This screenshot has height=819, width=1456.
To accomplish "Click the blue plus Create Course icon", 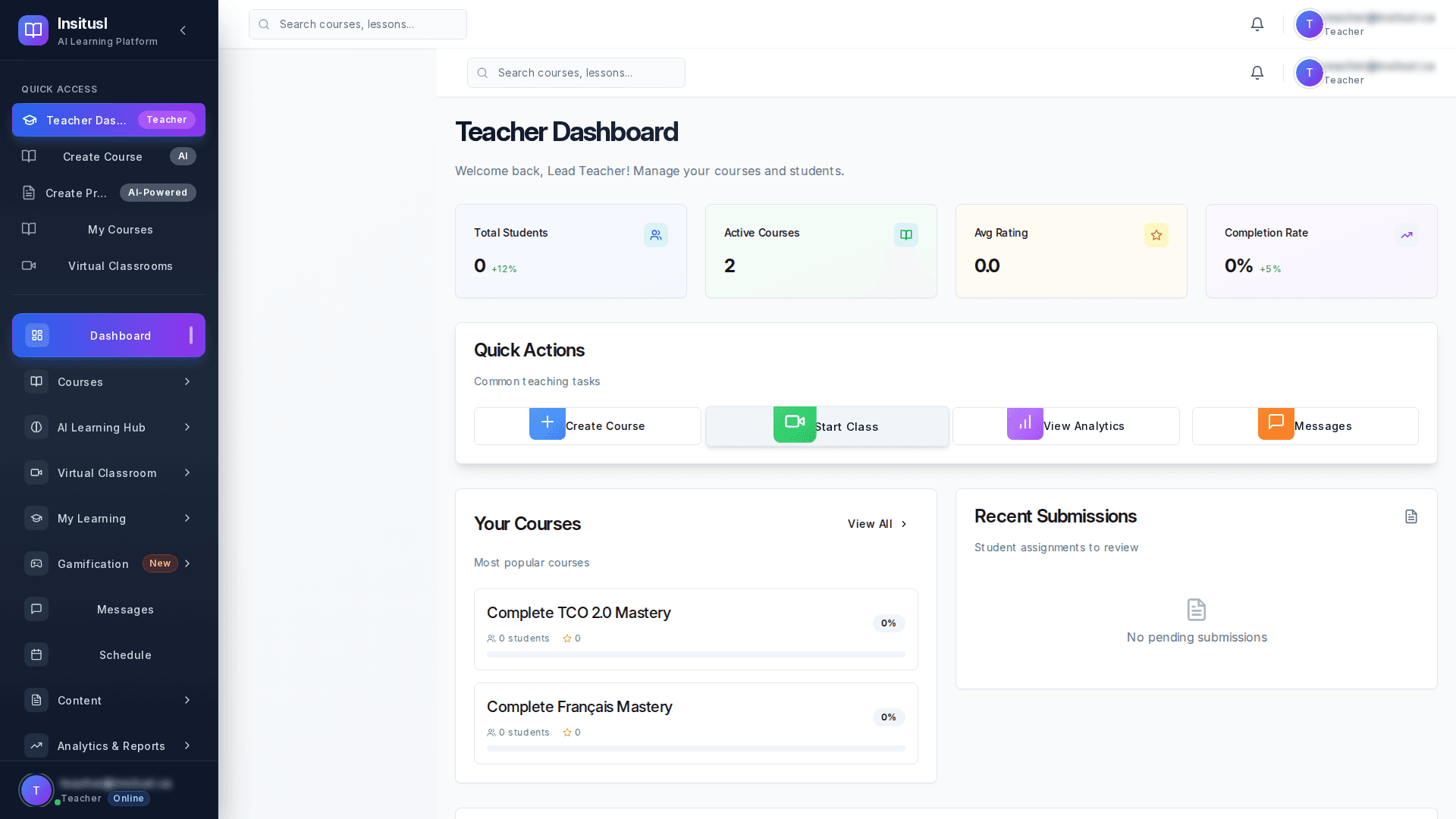I will coord(547,423).
